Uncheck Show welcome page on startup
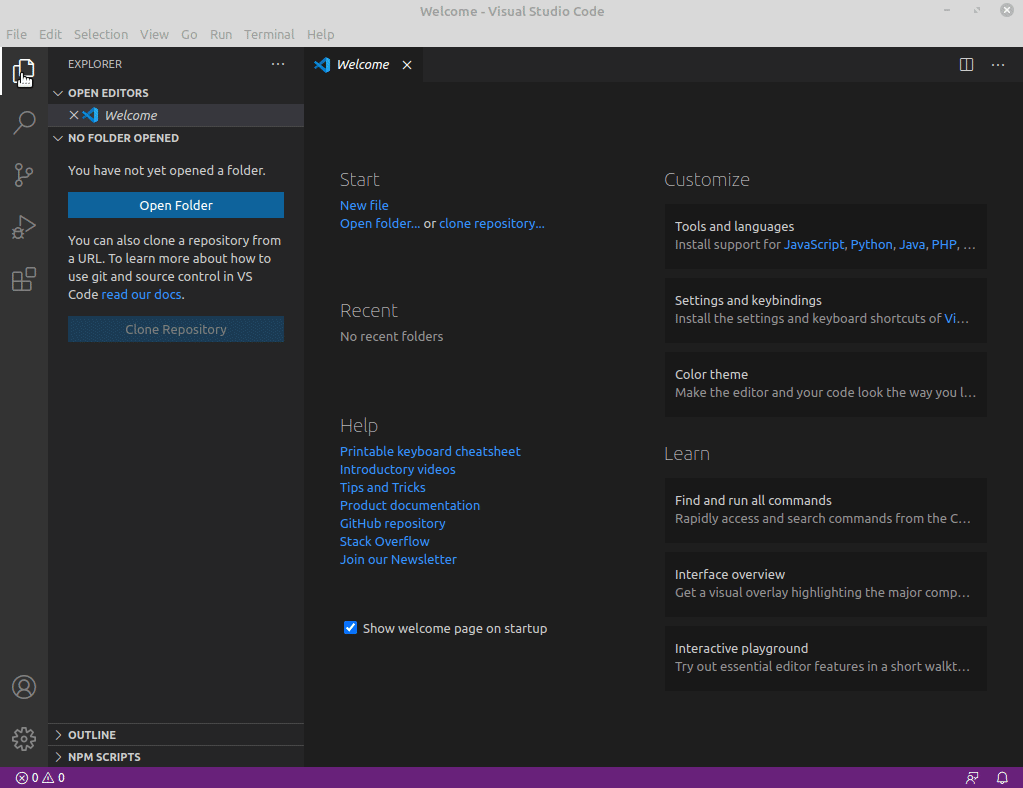The image size is (1023, 788). click(351, 628)
